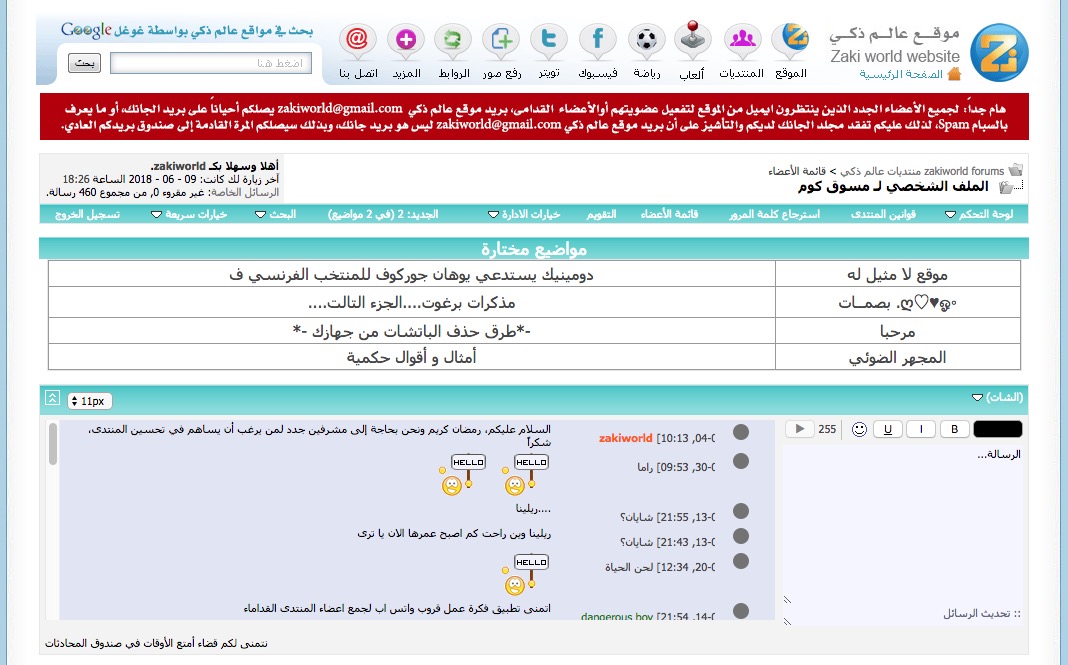Click تسجيل الخروج to log out

[87, 214]
